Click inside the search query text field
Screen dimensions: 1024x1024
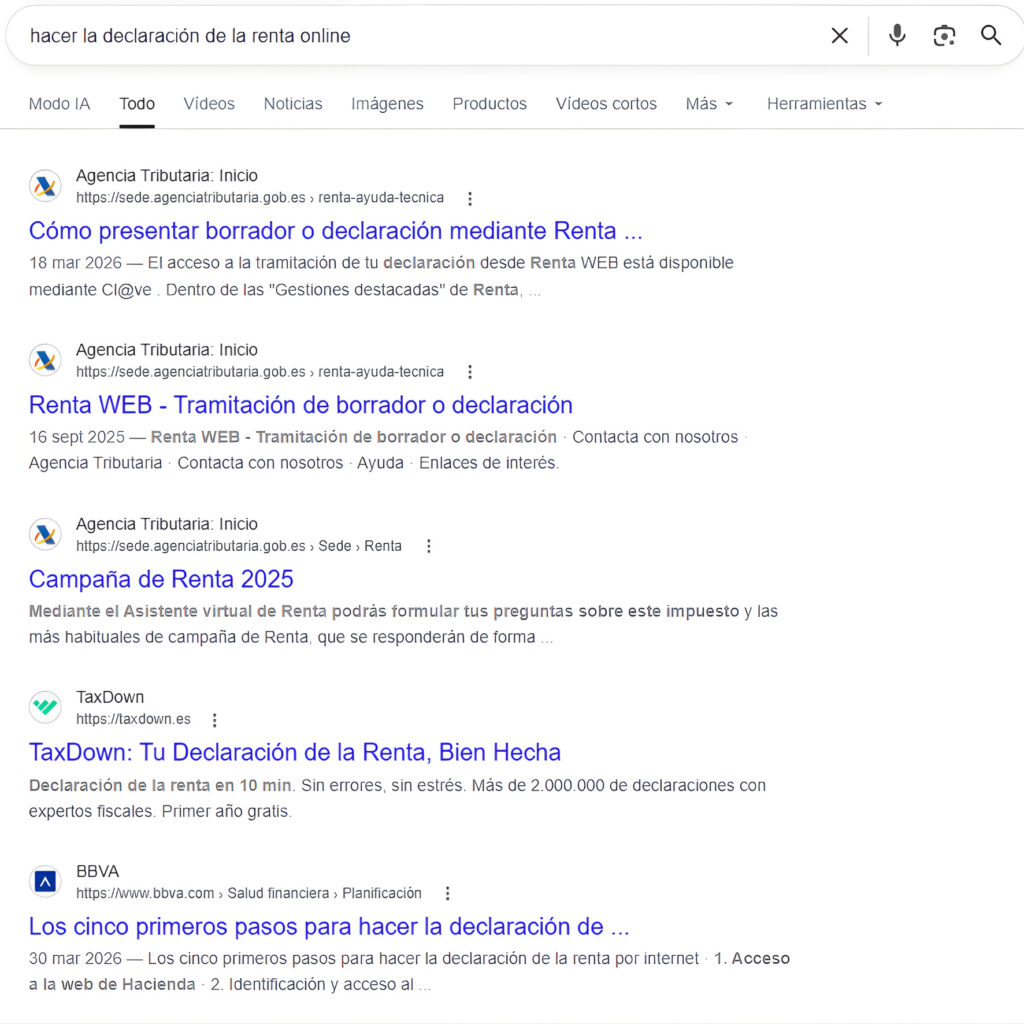418,36
